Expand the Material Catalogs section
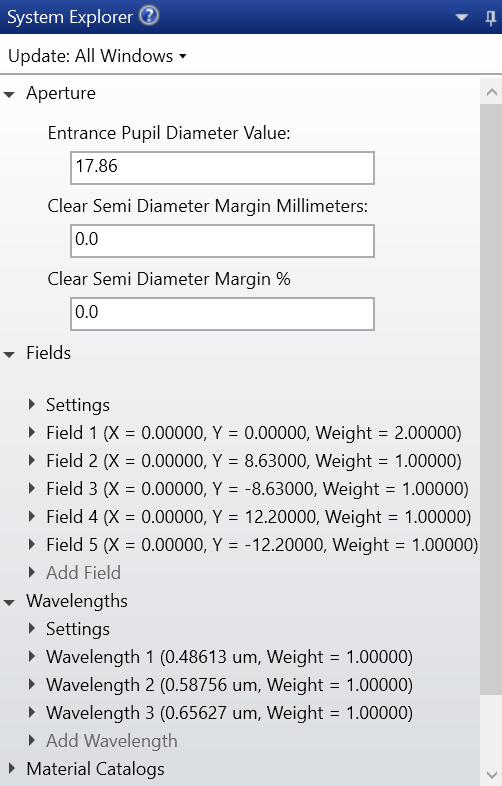 click(x=11, y=768)
